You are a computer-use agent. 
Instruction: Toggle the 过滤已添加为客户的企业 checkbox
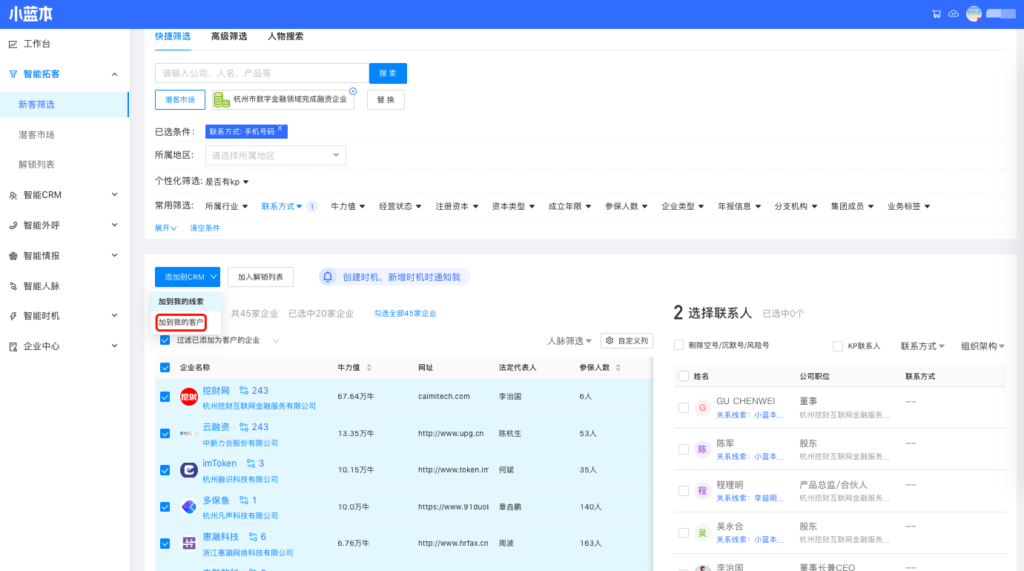165,340
